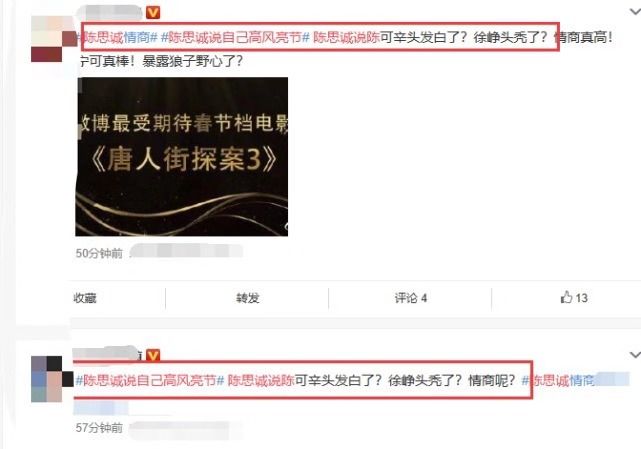Open the 唐人街探案3 post image
This screenshot has width=641, height=449.
182,157
